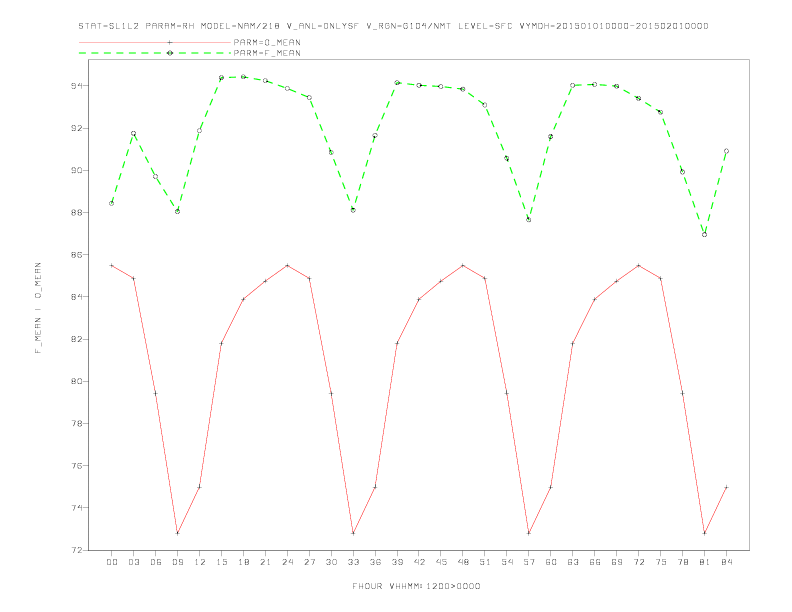
Task: Click the chart title beginning STAT=SL1L2
Action: (393, 26)
